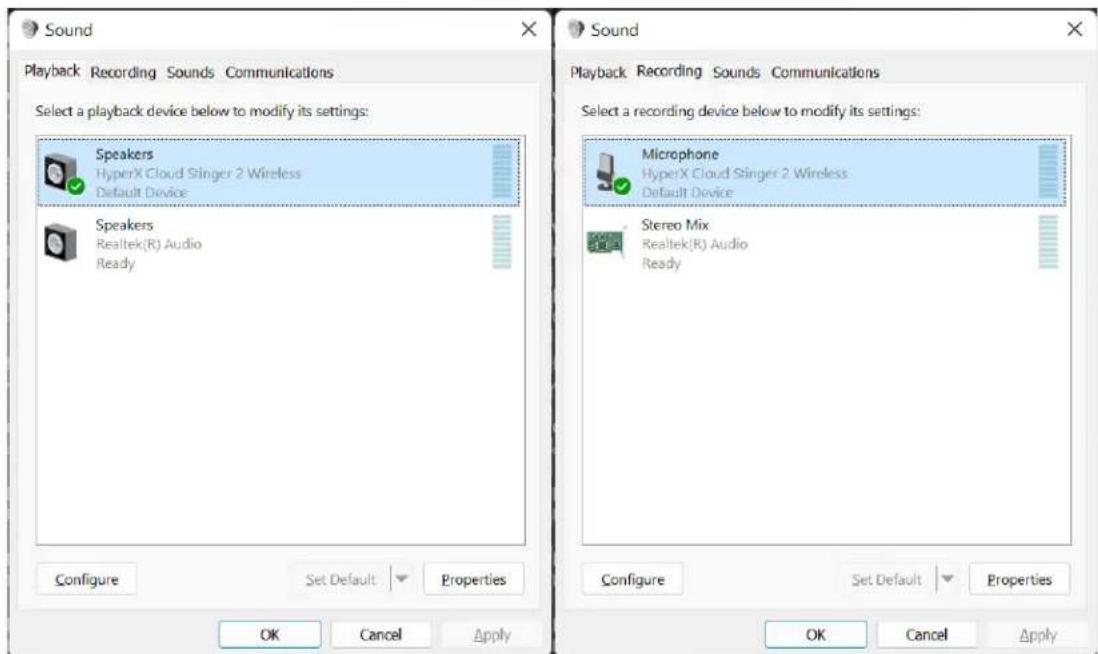Open the Communications tab in the right window
Viewport: 1098px width, 654px height.
[x=825, y=72]
